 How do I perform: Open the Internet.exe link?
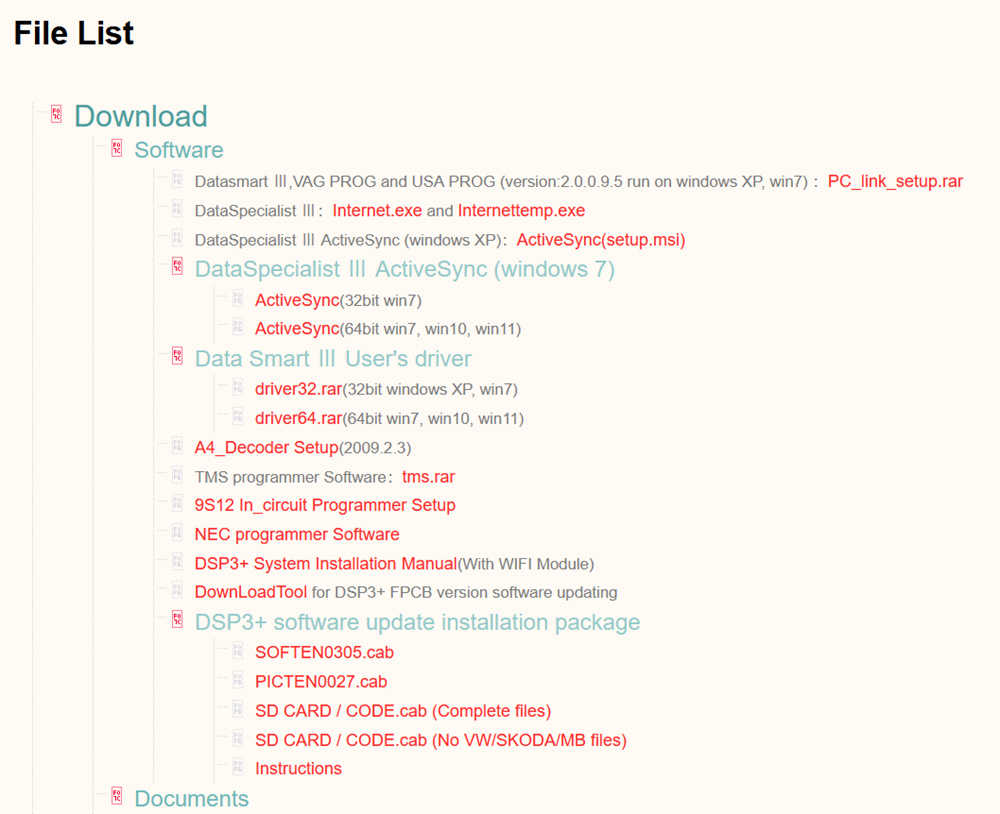[377, 211]
